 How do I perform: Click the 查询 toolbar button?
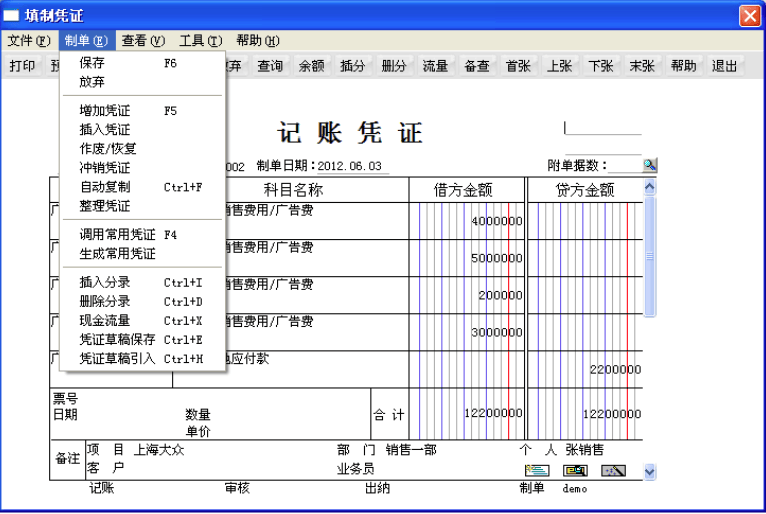[270, 66]
